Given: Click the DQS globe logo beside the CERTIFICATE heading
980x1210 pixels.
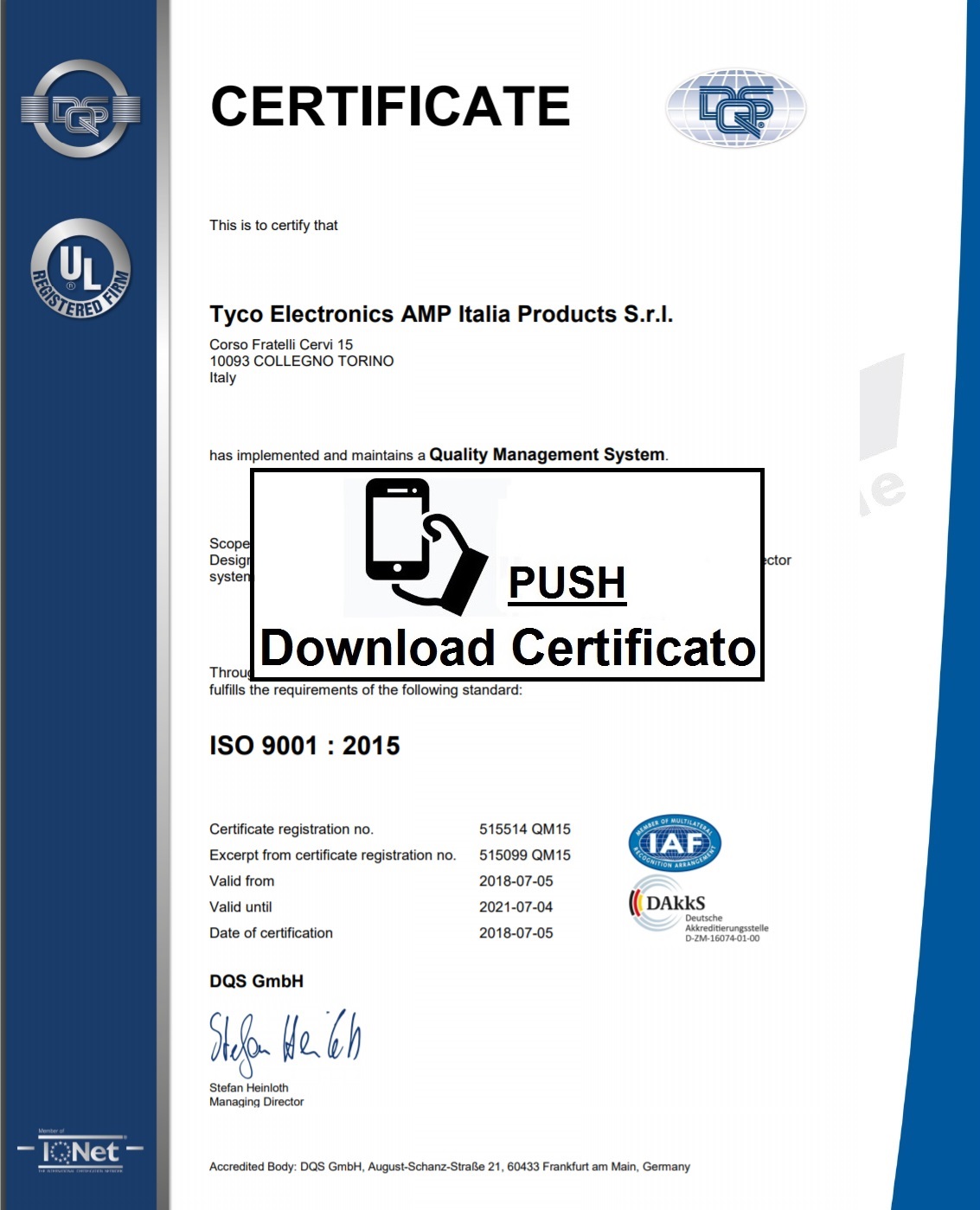Looking at the screenshot, I should coord(735,108).
